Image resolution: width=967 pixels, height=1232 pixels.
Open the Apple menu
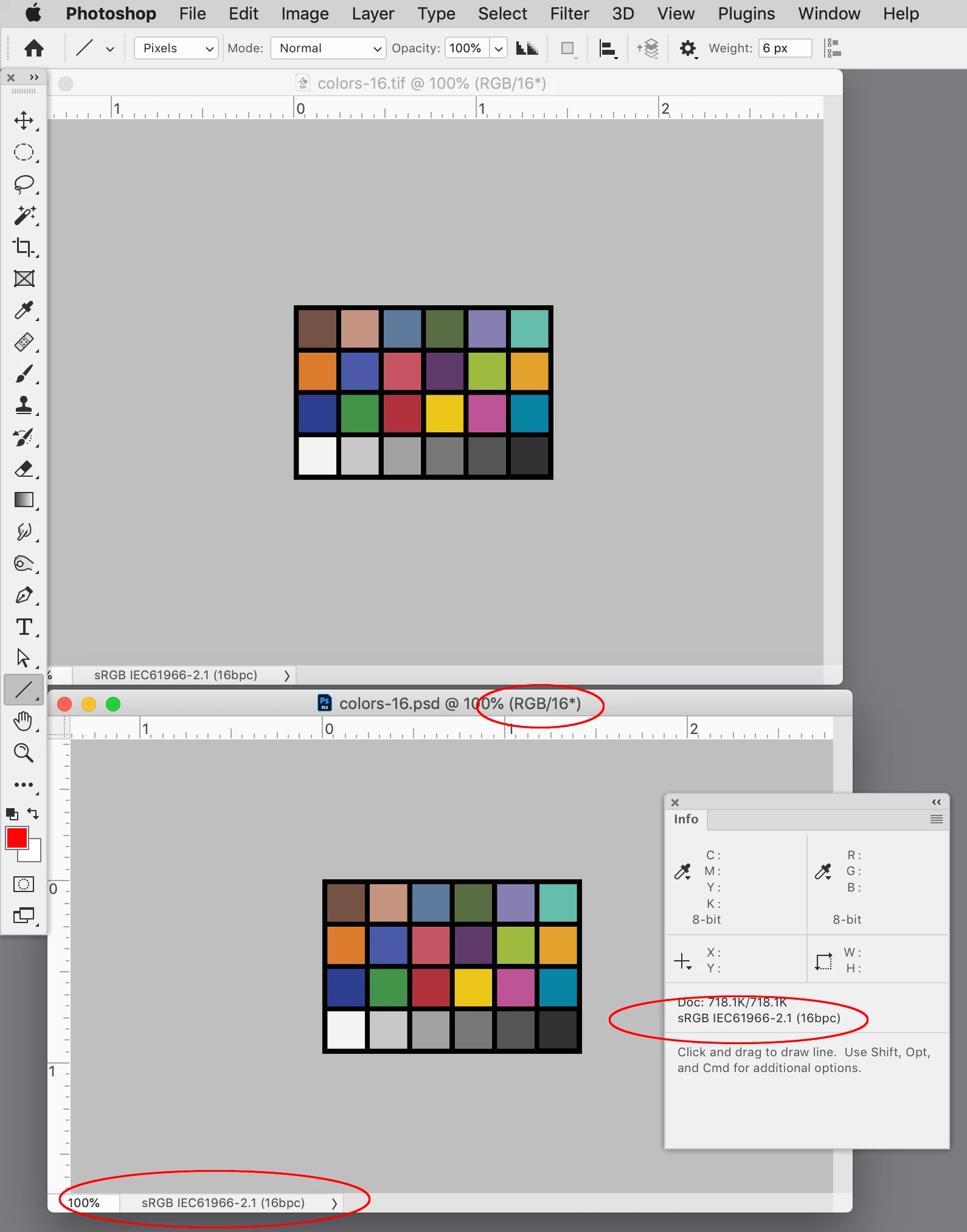[33, 13]
